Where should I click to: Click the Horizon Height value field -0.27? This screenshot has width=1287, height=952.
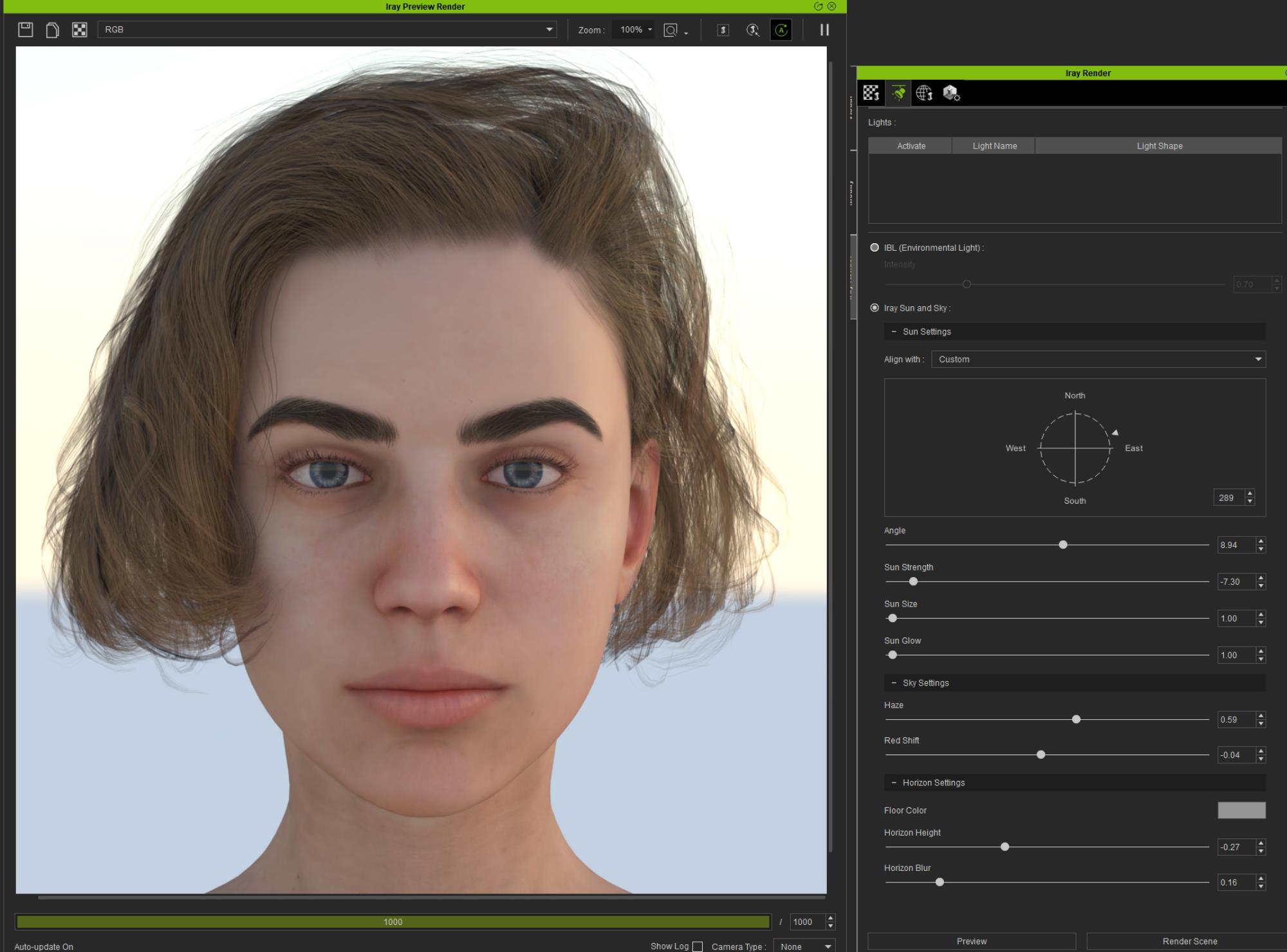(1236, 847)
